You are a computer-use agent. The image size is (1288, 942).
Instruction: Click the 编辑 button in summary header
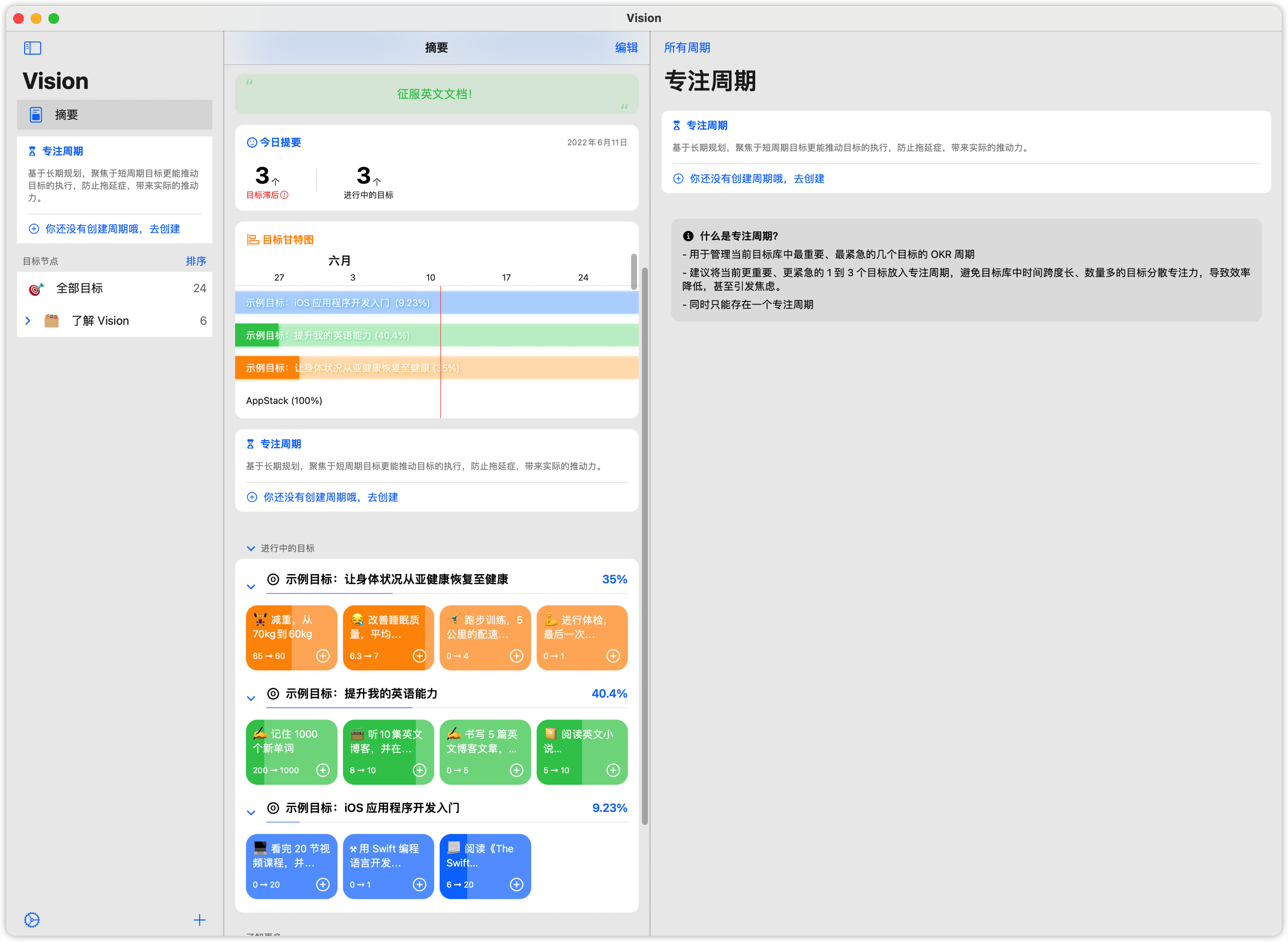(x=626, y=48)
